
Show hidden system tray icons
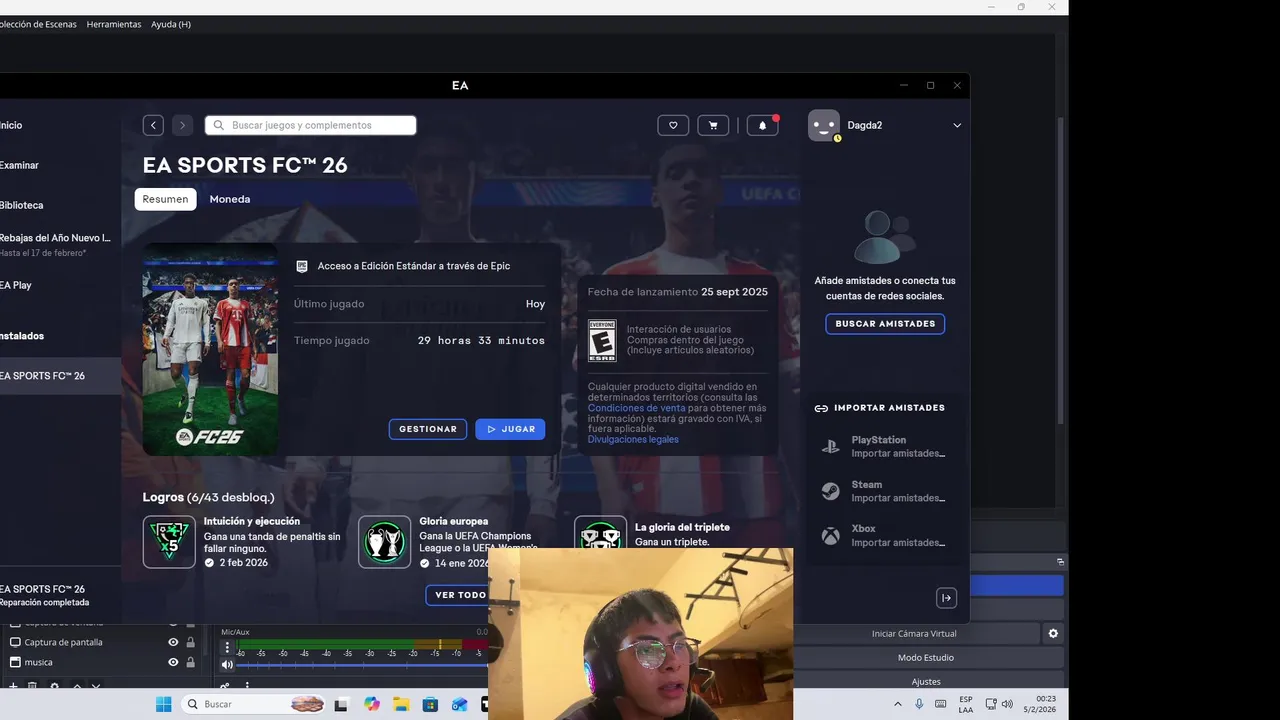pos(897,704)
